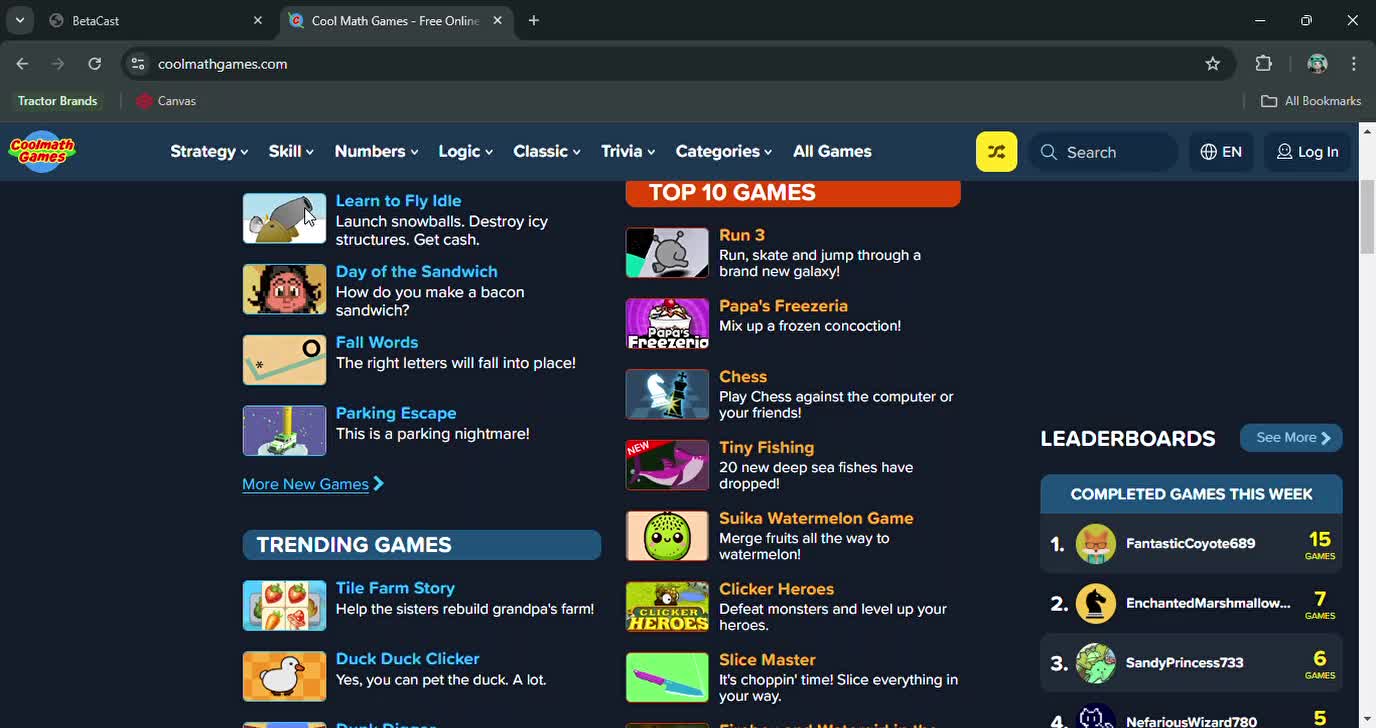Image resolution: width=1376 pixels, height=728 pixels.
Task: Bookmark this page with the star
Action: click(1213, 64)
